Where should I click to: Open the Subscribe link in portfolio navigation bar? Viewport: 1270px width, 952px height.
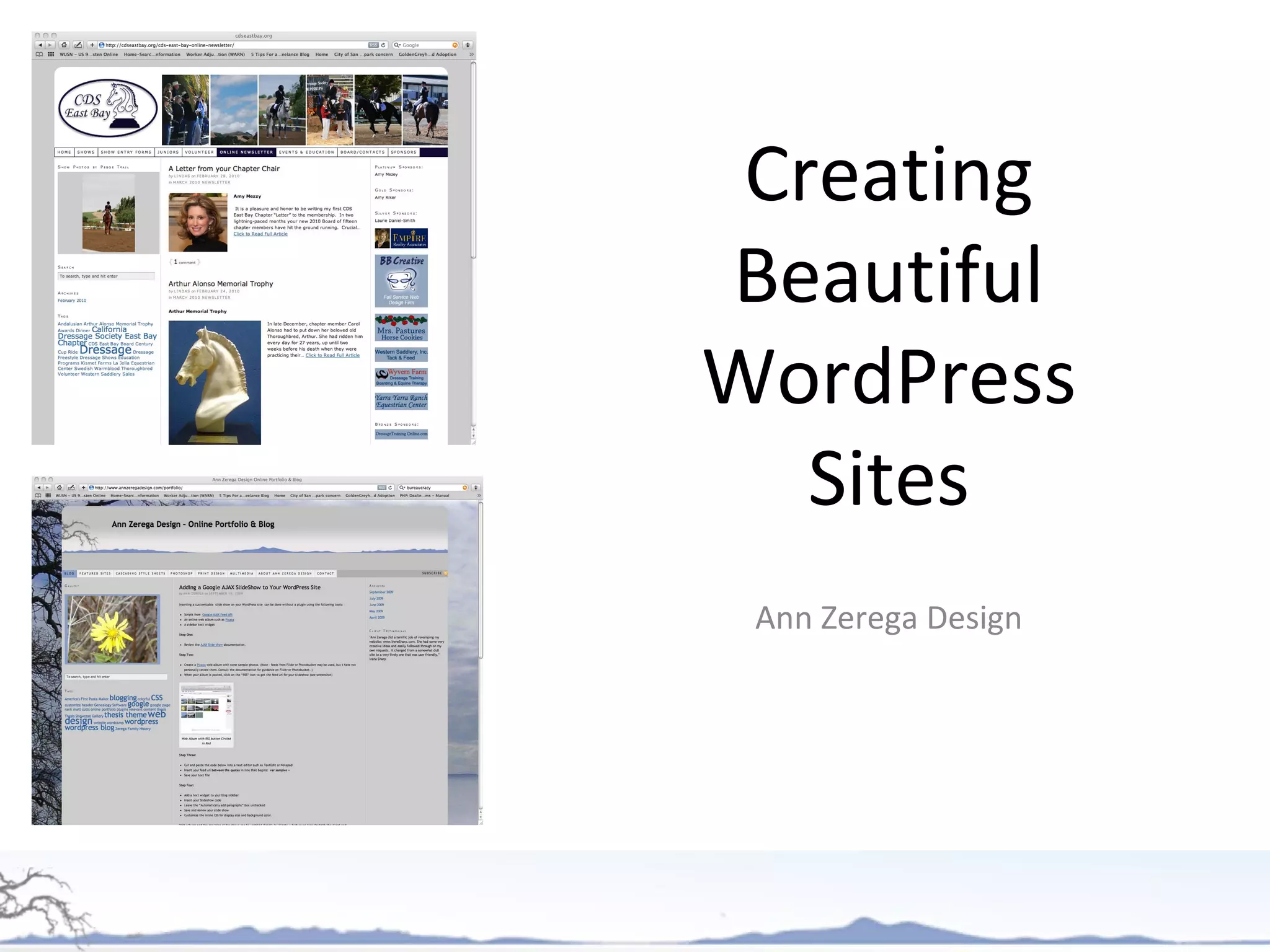433,573
